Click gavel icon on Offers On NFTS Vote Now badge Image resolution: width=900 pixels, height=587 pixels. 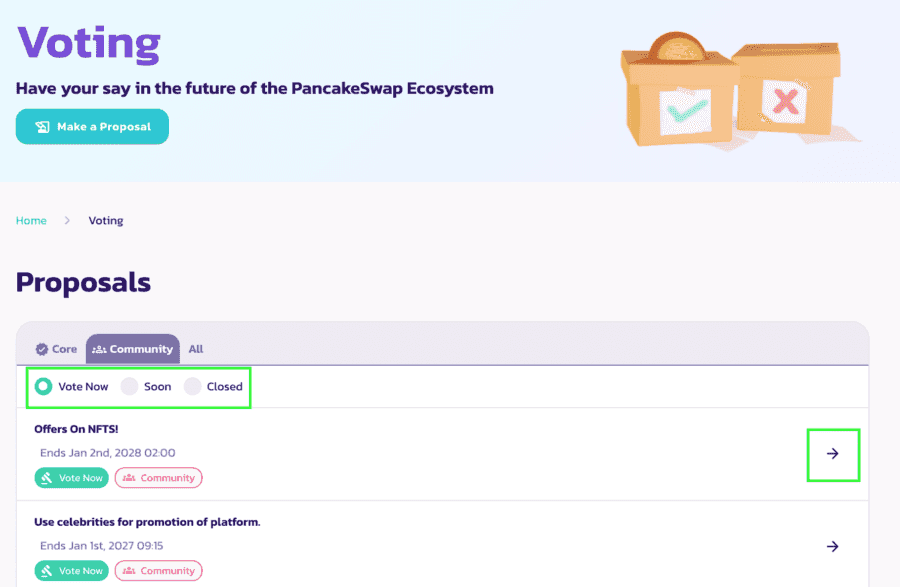pyautogui.click(x=47, y=478)
